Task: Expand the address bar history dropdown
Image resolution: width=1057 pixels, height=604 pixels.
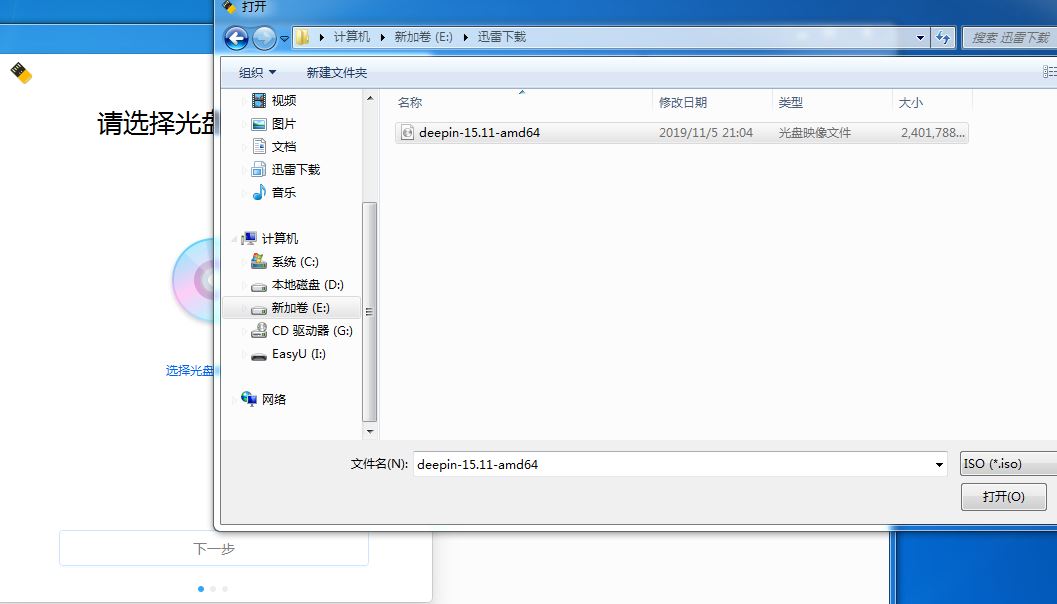Action: coord(920,38)
